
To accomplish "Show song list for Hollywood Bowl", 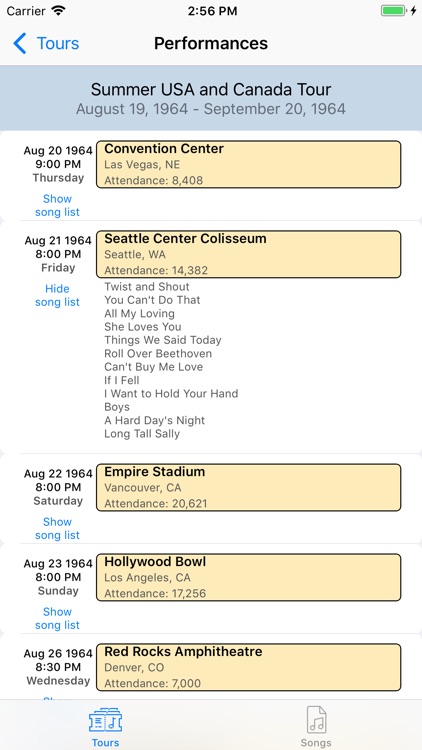I will tap(57, 618).
